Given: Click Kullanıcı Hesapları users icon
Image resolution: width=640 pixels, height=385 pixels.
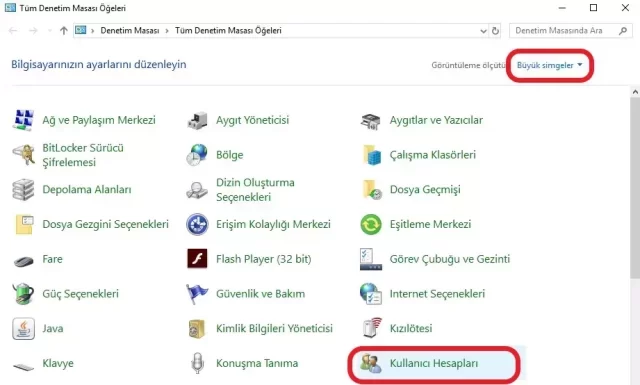Looking at the screenshot, I should click(371, 363).
